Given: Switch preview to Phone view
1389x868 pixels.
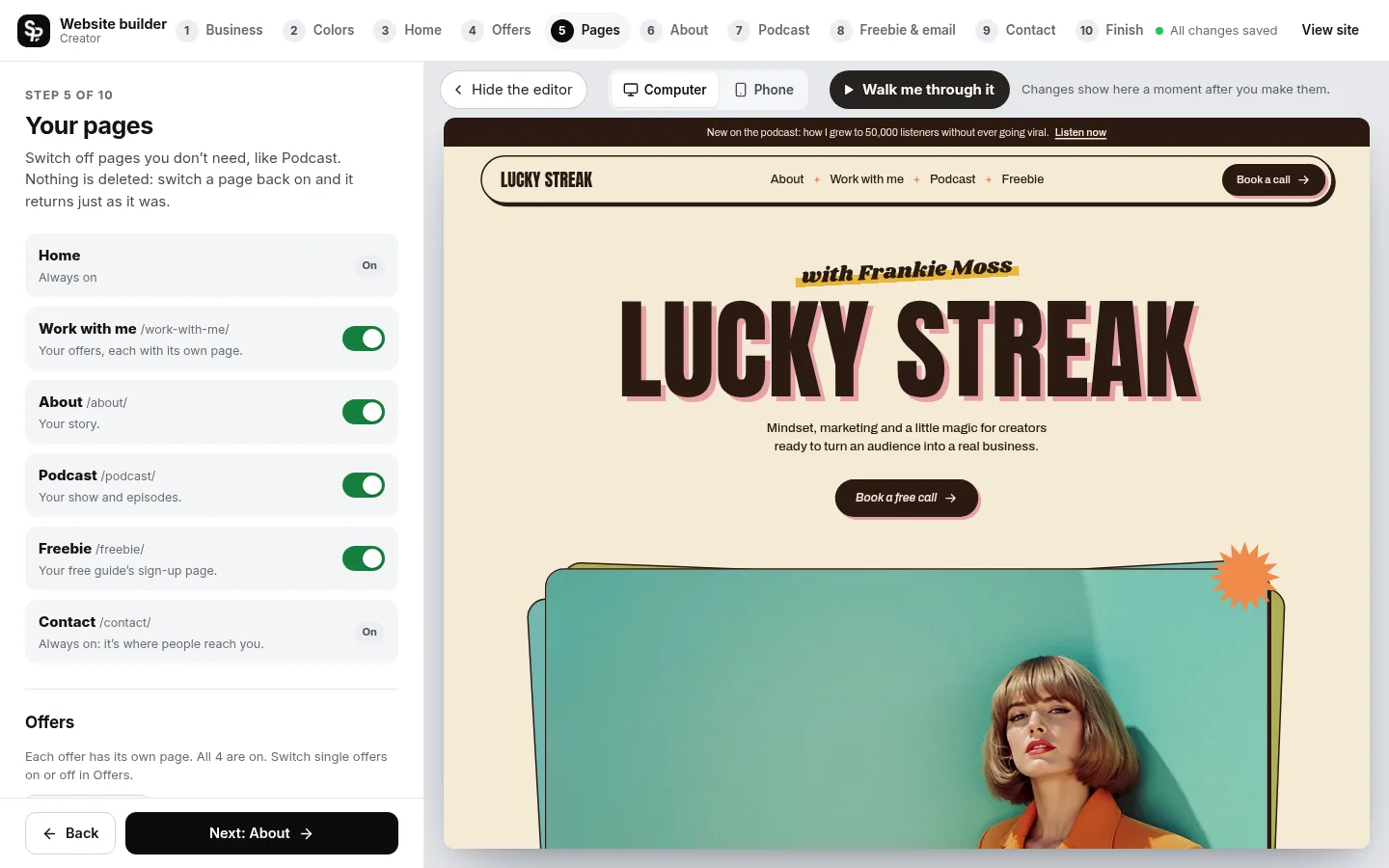Looking at the screenshot, I should tap(764, 90).
